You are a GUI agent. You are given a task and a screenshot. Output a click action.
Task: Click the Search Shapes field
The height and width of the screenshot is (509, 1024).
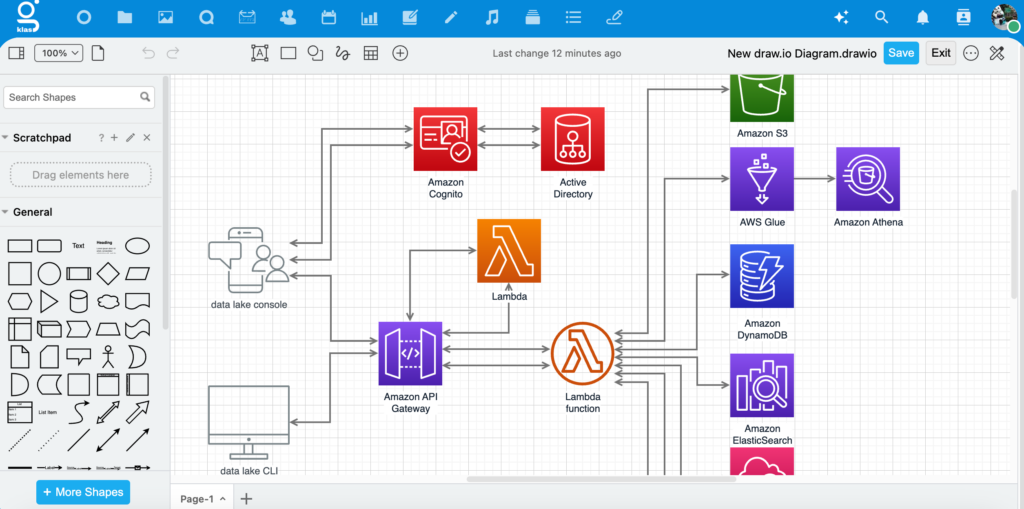click(x=79, y=97)
